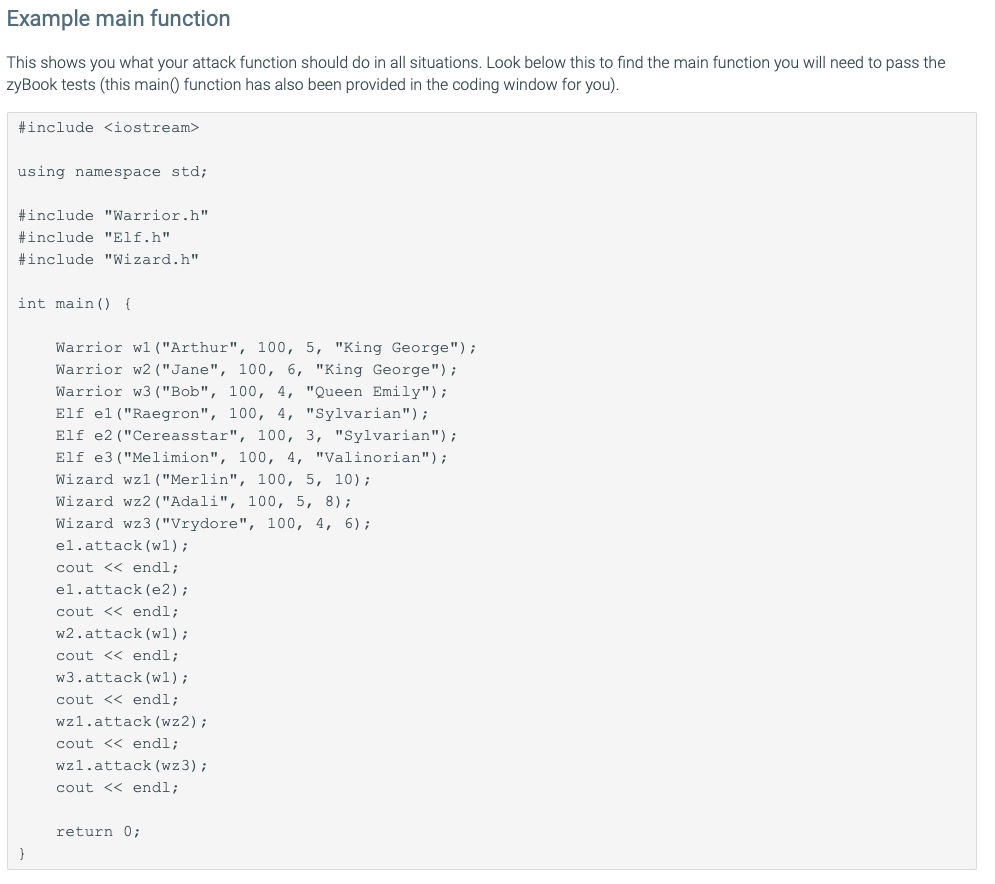Click the Elf e2 "Cereasstar" declaration line
Image resolution: width=995 pixels, height=884 pixels.
(256, 436)
